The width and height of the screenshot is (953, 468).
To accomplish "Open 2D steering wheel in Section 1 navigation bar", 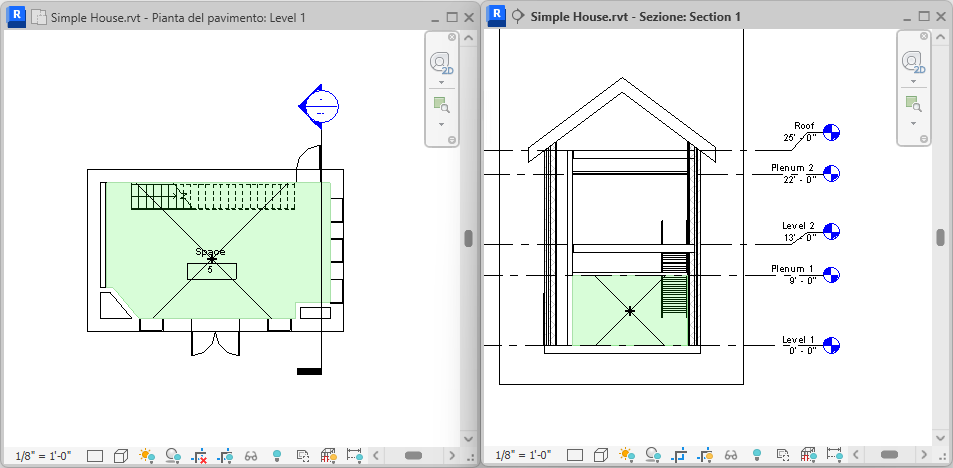I will 914,63.
